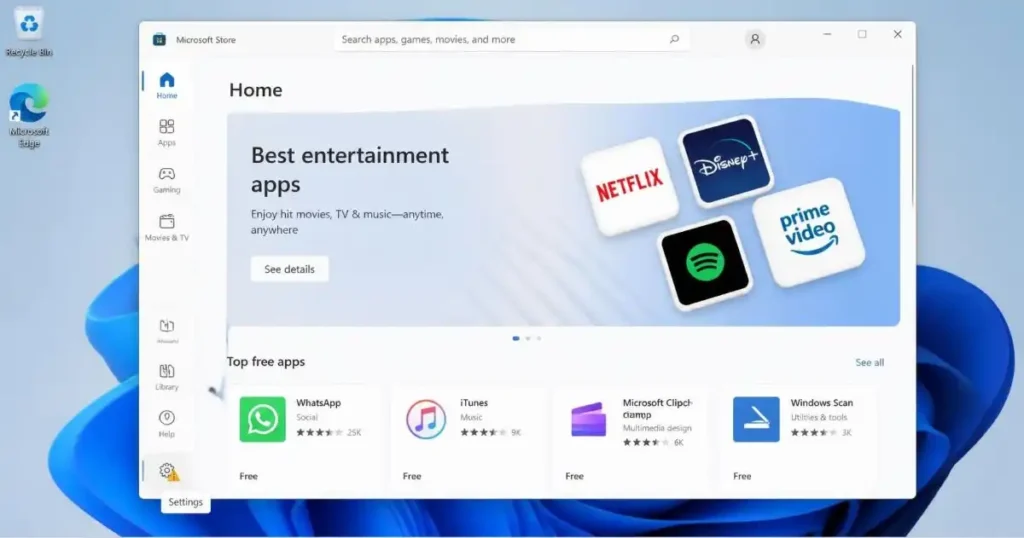1024x538 pixels.
Task: Click the Windows Scan app title
Action: 822,403
